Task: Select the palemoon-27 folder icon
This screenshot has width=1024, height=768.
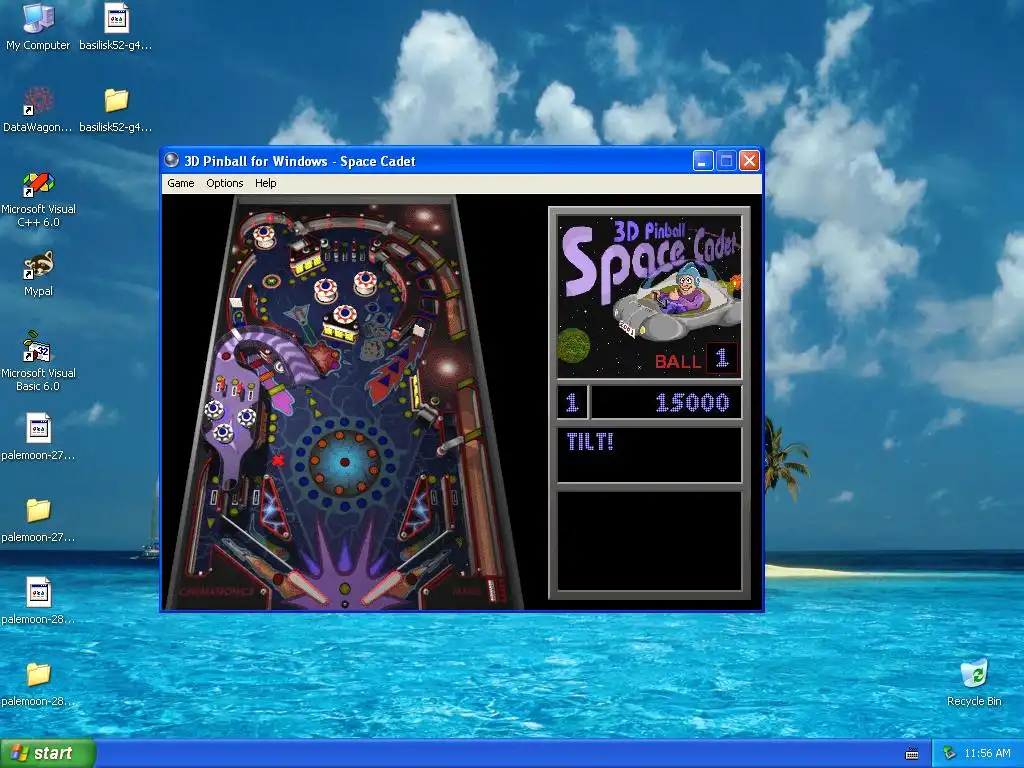Action: point(38,520)
